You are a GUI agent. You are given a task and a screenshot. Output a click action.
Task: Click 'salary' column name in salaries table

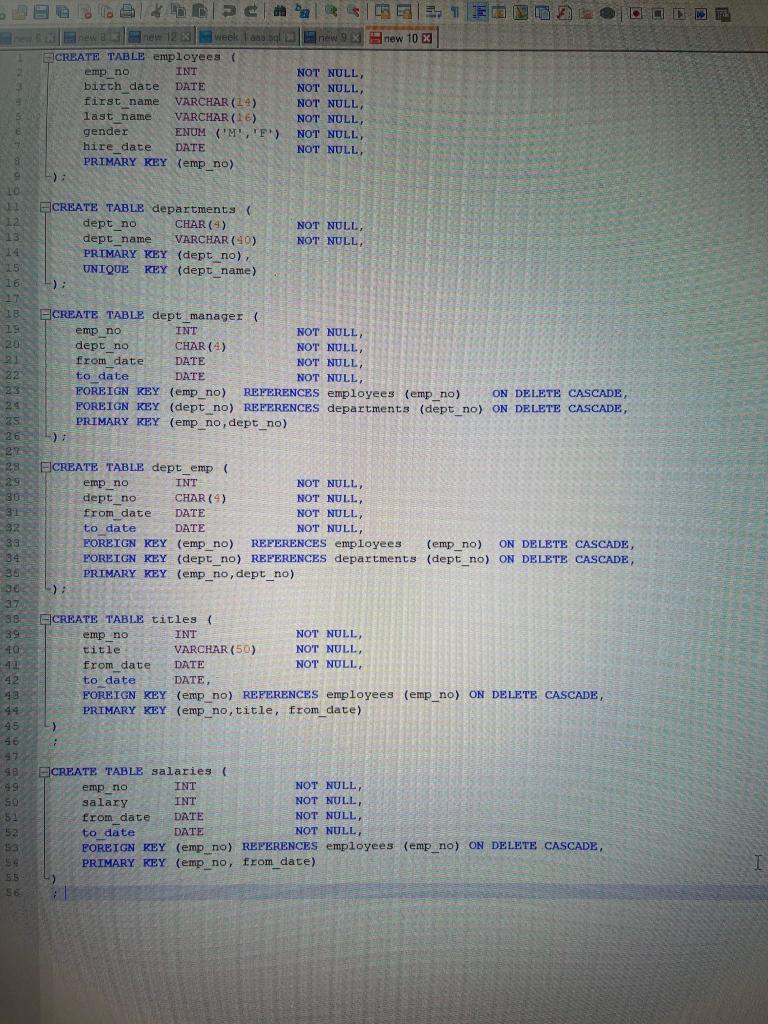point(104,803)
